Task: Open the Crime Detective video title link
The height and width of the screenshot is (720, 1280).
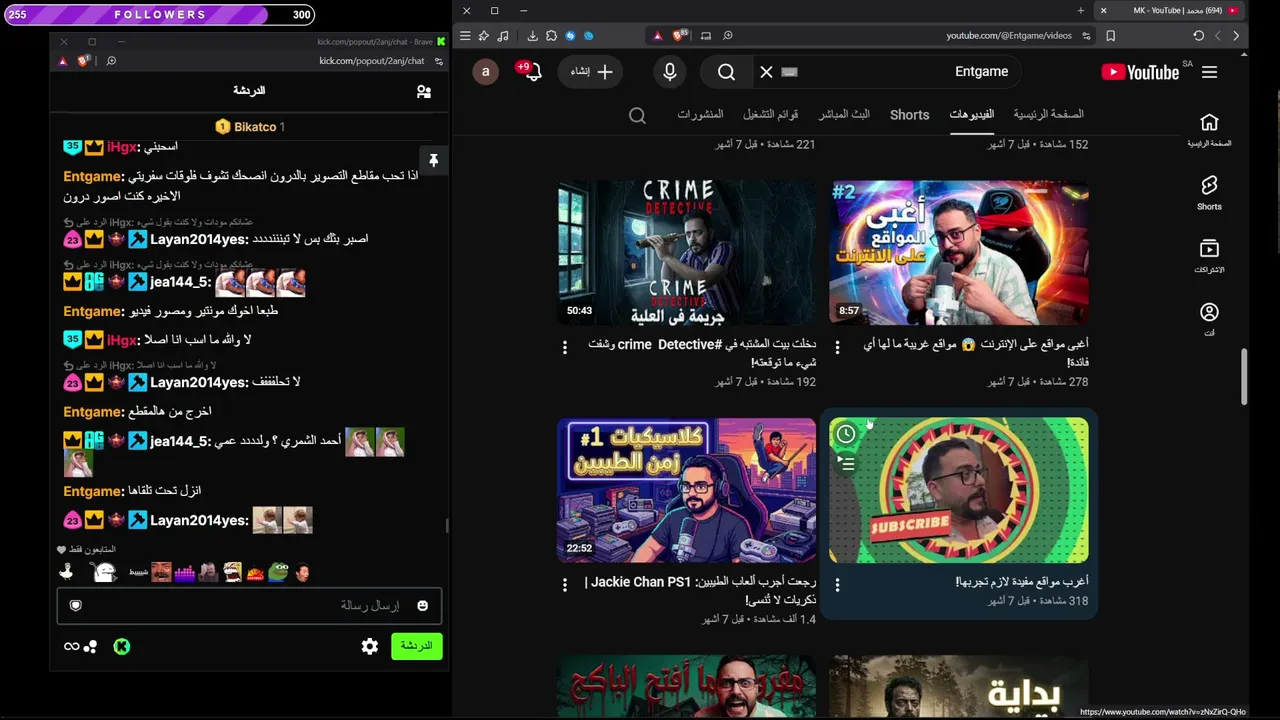Action: [702, 353]
